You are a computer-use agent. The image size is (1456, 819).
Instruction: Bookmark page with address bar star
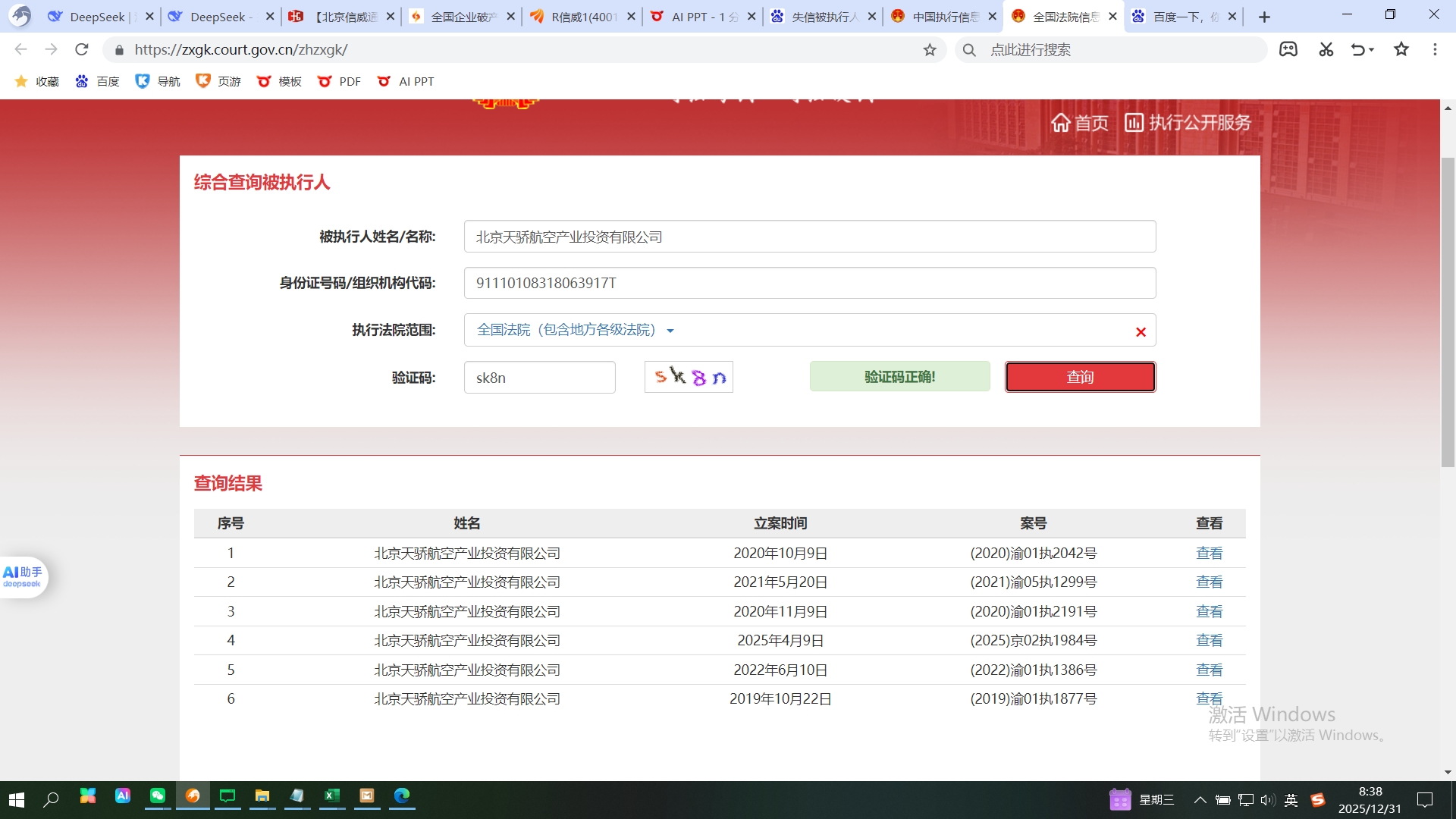[930, 50]
